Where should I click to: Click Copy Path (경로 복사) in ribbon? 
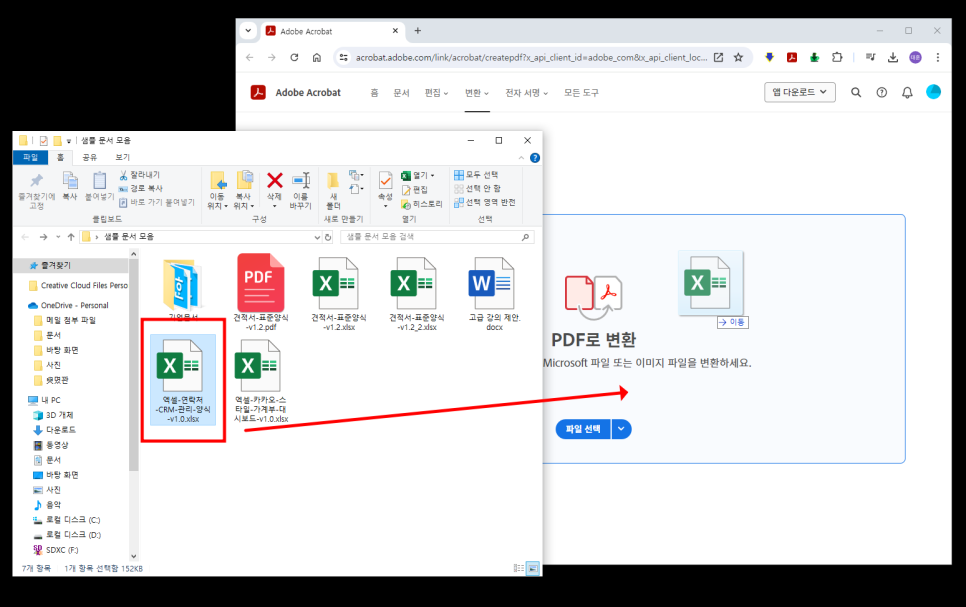[x=140, y=189]
